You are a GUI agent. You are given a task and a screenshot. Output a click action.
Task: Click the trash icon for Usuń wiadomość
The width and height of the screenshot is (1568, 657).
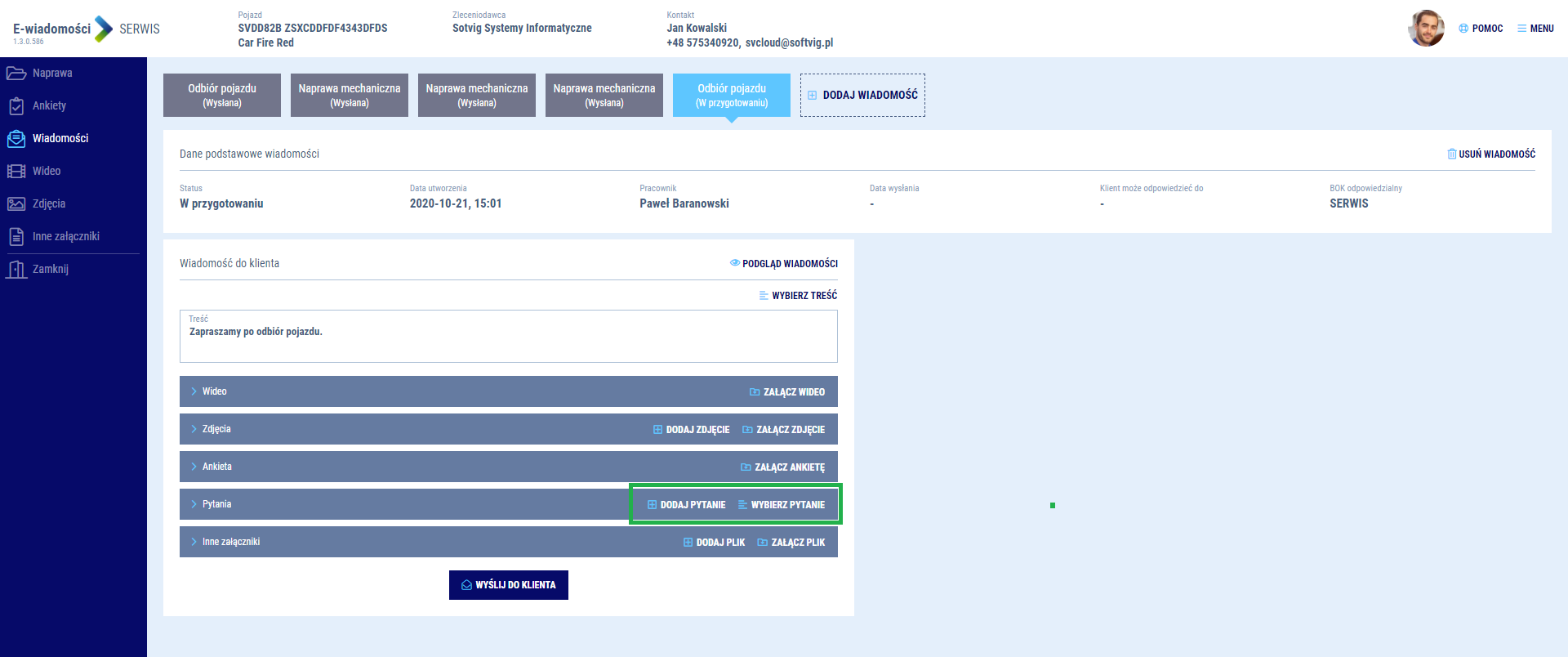1451,154
